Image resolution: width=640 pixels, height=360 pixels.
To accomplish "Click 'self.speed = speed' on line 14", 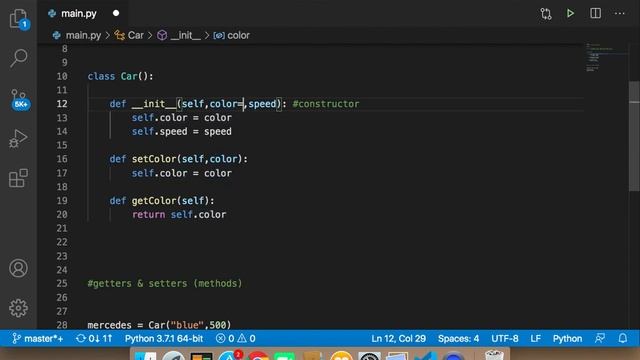I will pos(182,131).
